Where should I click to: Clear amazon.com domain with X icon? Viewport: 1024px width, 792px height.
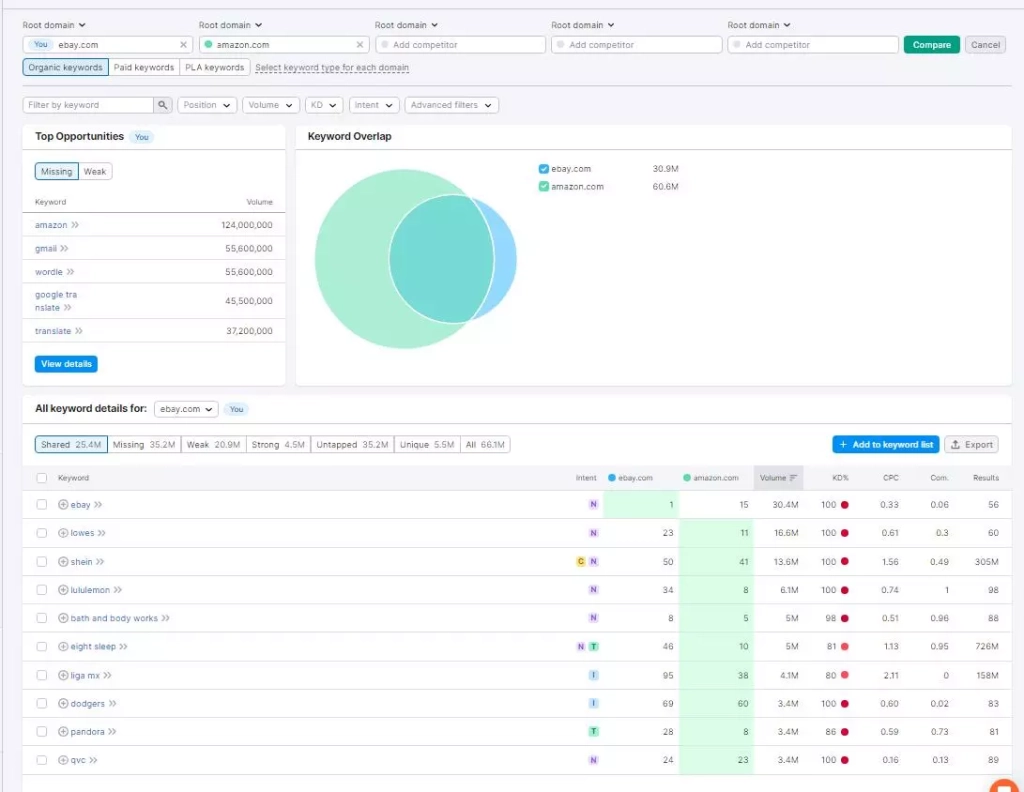tap(360, 45)
